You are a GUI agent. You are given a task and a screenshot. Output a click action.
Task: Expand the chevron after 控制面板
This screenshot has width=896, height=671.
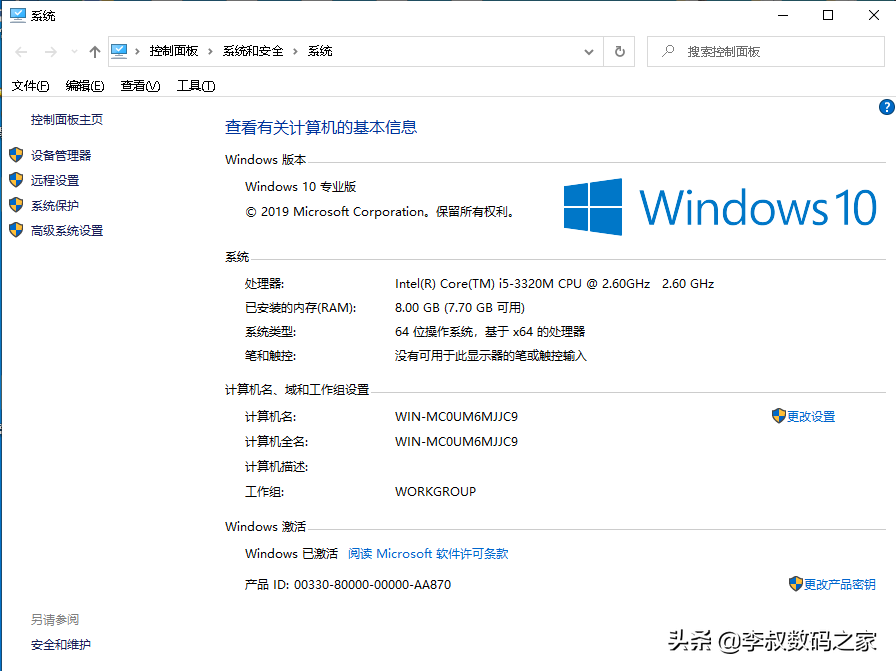point(210,51)
